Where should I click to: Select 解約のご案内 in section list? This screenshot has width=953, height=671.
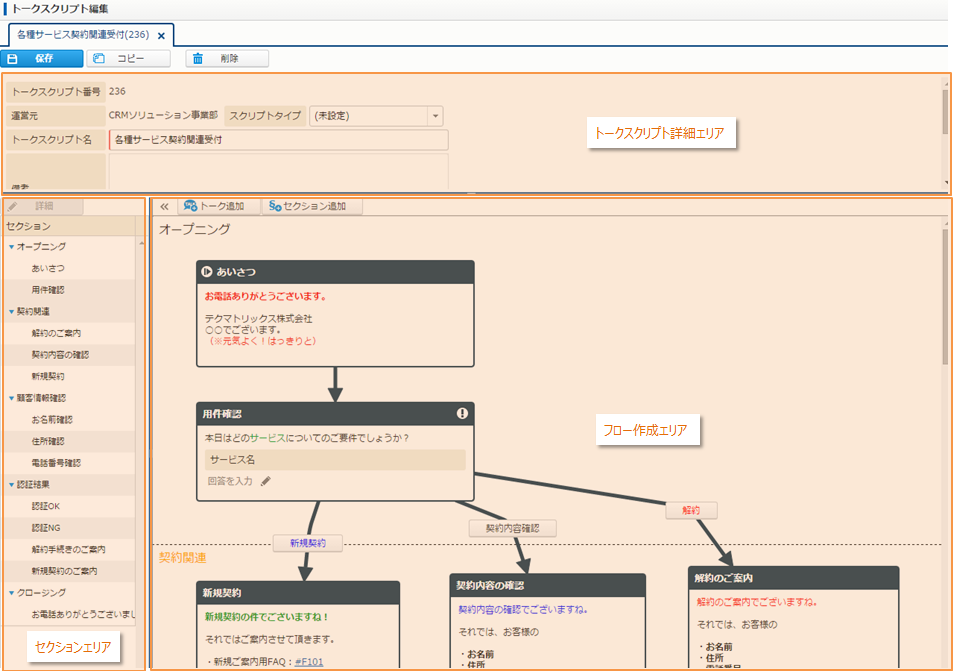click(x=56, y=332)
